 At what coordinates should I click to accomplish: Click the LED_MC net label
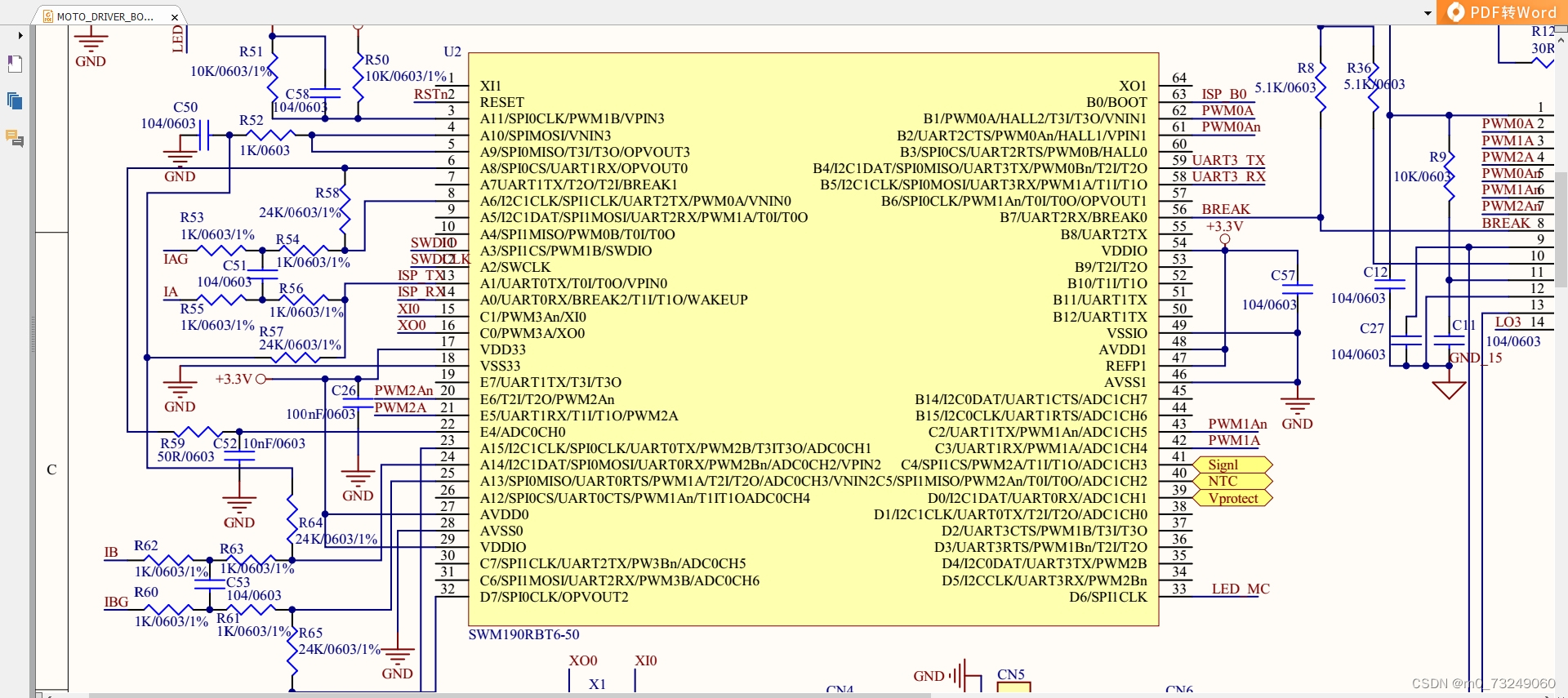tap(1241, 589)
